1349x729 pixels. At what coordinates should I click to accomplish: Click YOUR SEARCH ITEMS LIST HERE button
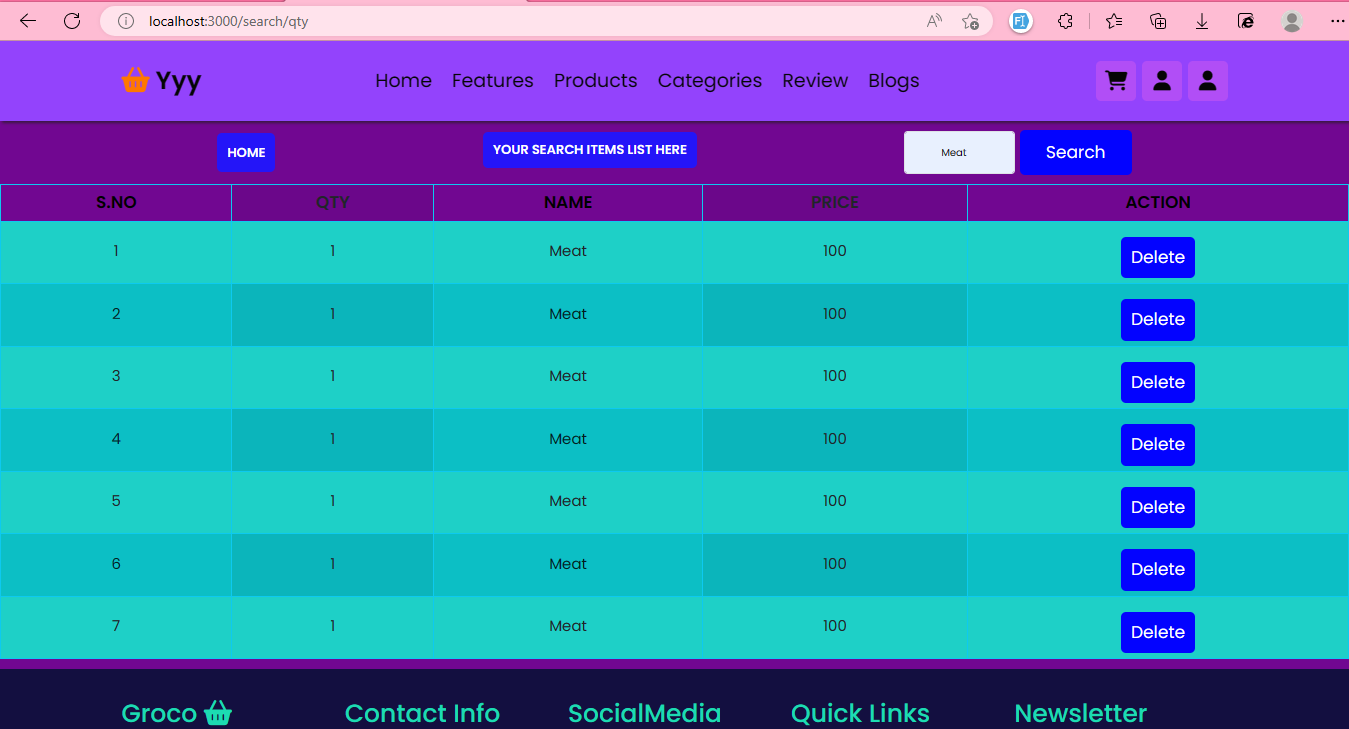[590, 149]
